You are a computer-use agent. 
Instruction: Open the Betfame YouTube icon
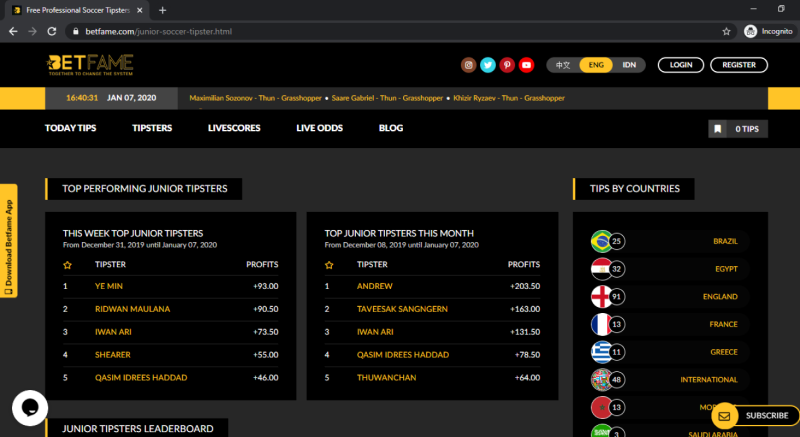(x=527, y=65)
